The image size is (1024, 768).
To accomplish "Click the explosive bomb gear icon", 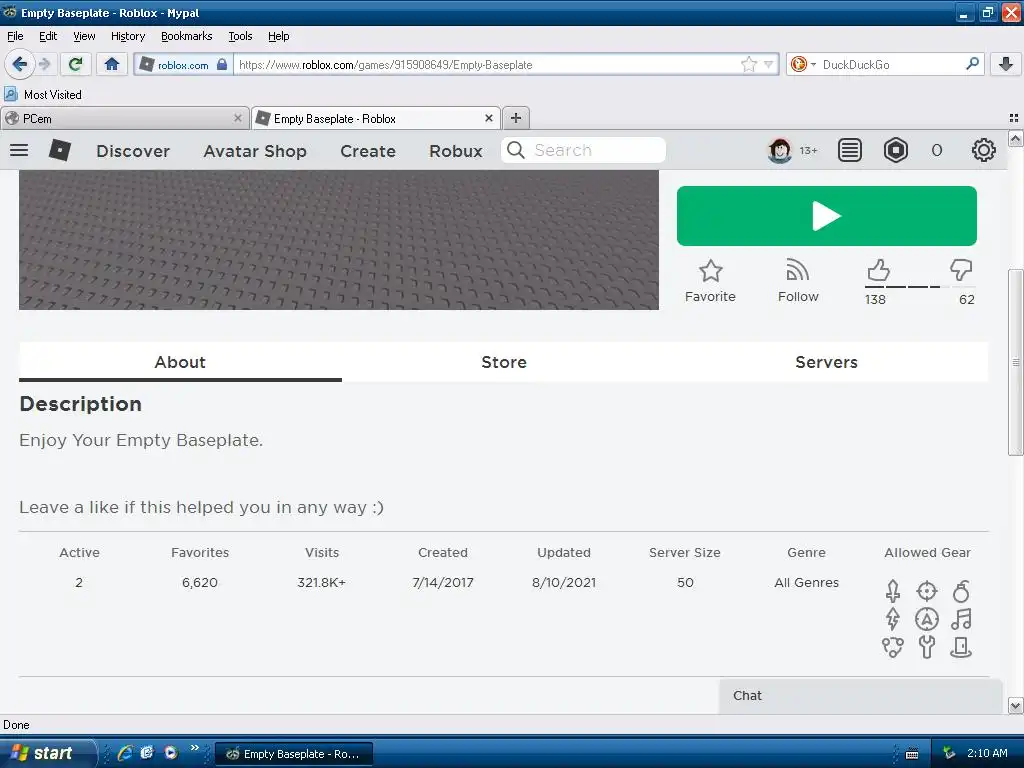I will [x=961, y=591].
